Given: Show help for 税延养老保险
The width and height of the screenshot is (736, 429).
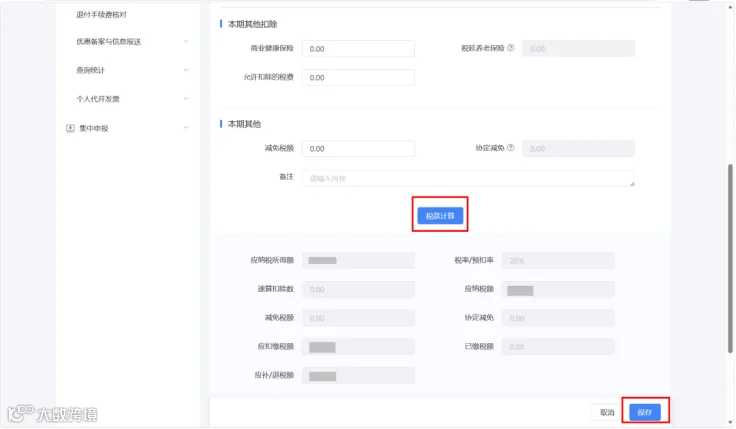Looking at the screenshot, I should [511, 48].
